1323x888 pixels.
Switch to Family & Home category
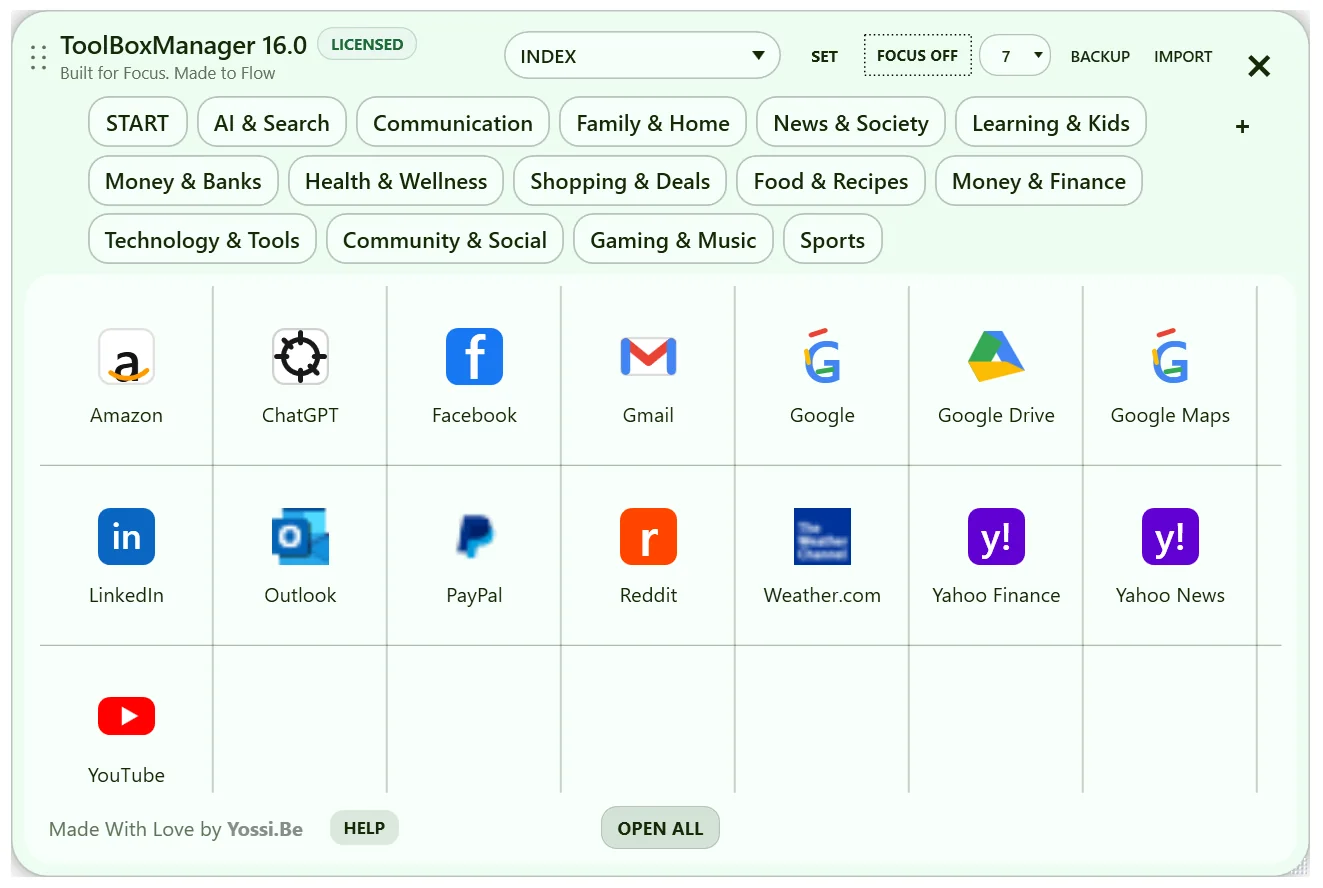pyautogui.click(x=653, y=123)
